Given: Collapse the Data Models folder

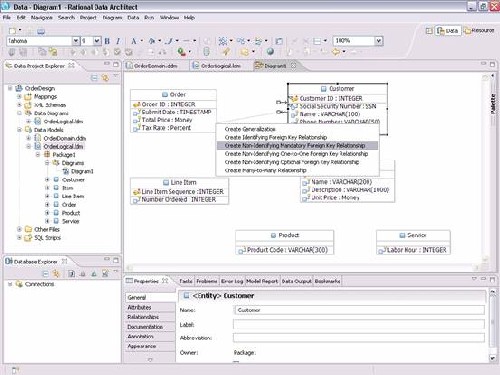Looking at the screenshot, I should pos(19,130).
